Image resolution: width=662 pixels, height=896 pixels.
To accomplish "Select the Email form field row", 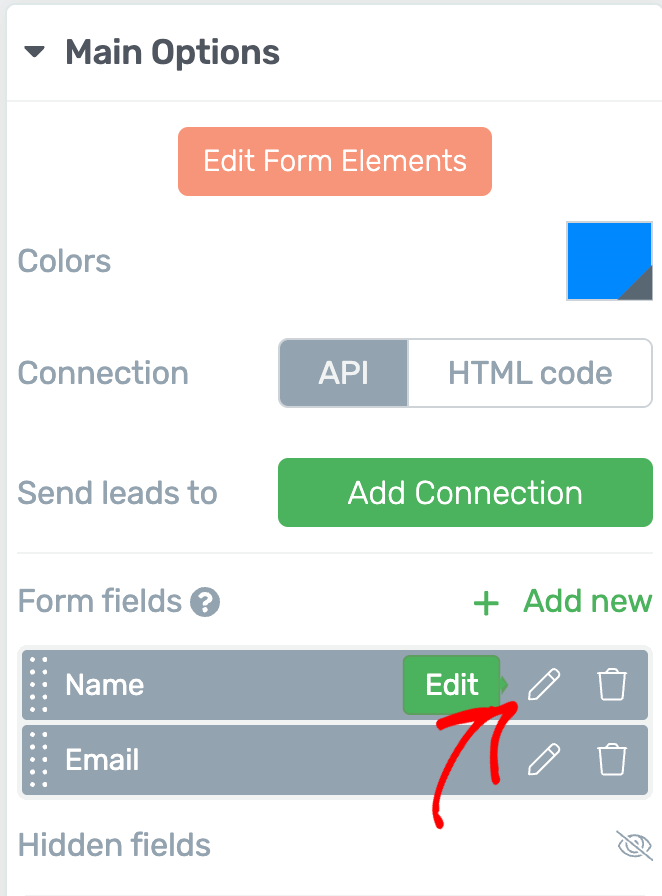I will click(335, 760).
